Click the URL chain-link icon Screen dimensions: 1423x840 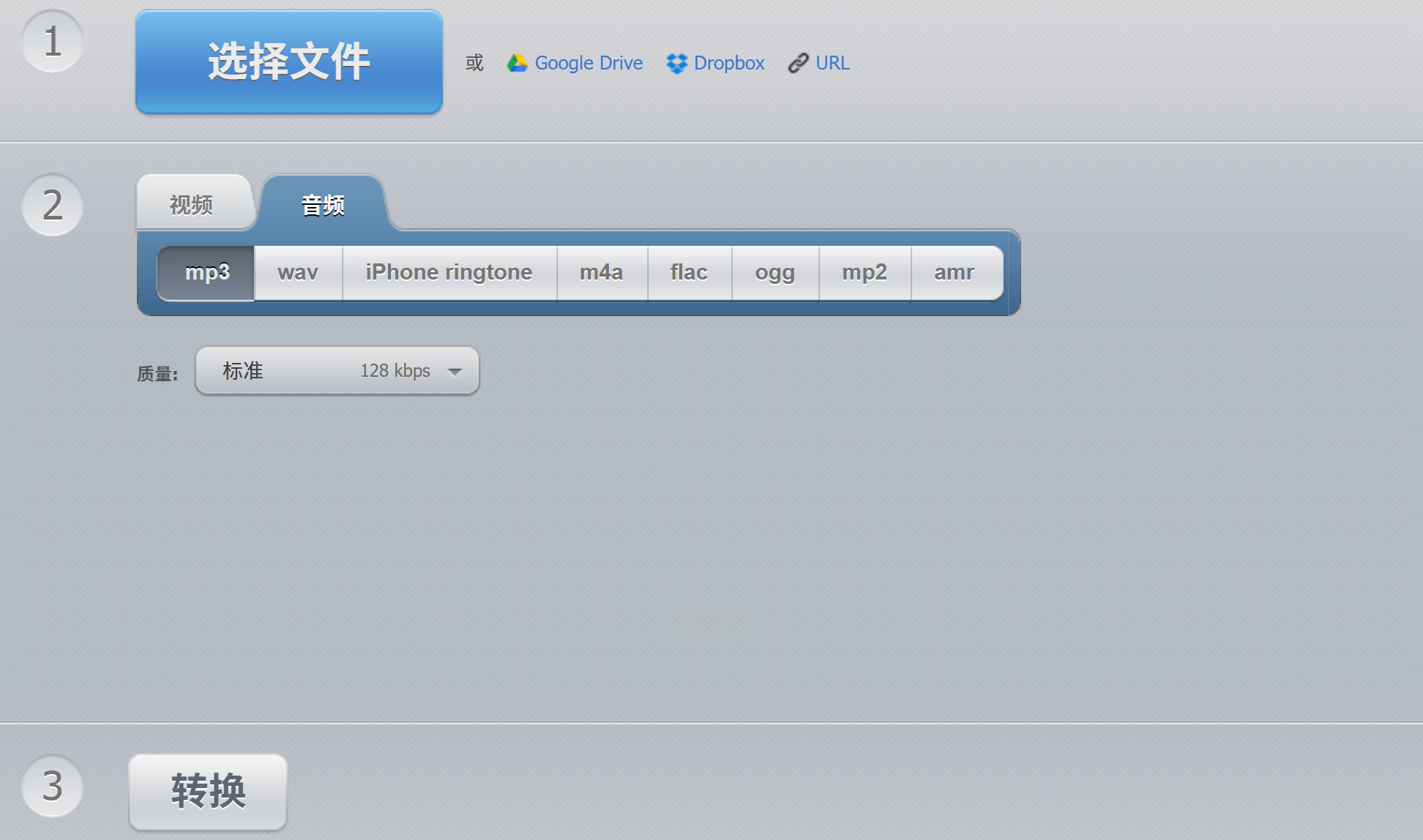798,64
